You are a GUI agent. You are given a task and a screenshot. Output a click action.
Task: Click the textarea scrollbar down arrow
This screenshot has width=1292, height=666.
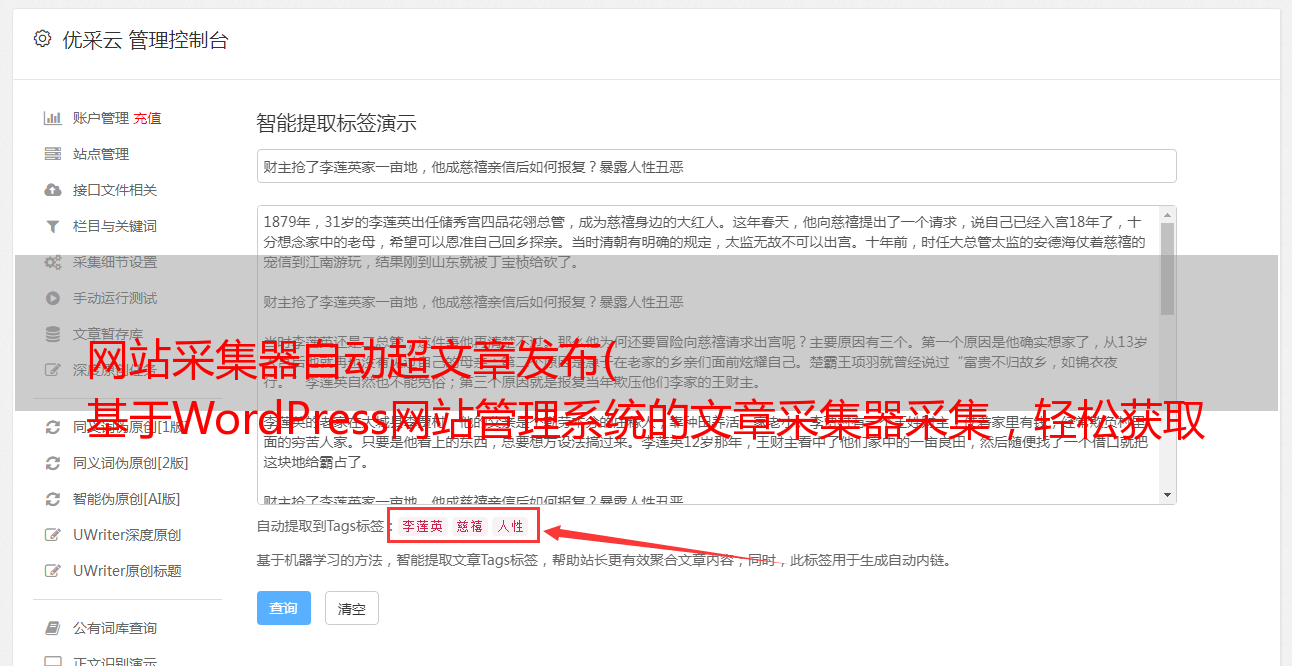[x=1168, y=495]
